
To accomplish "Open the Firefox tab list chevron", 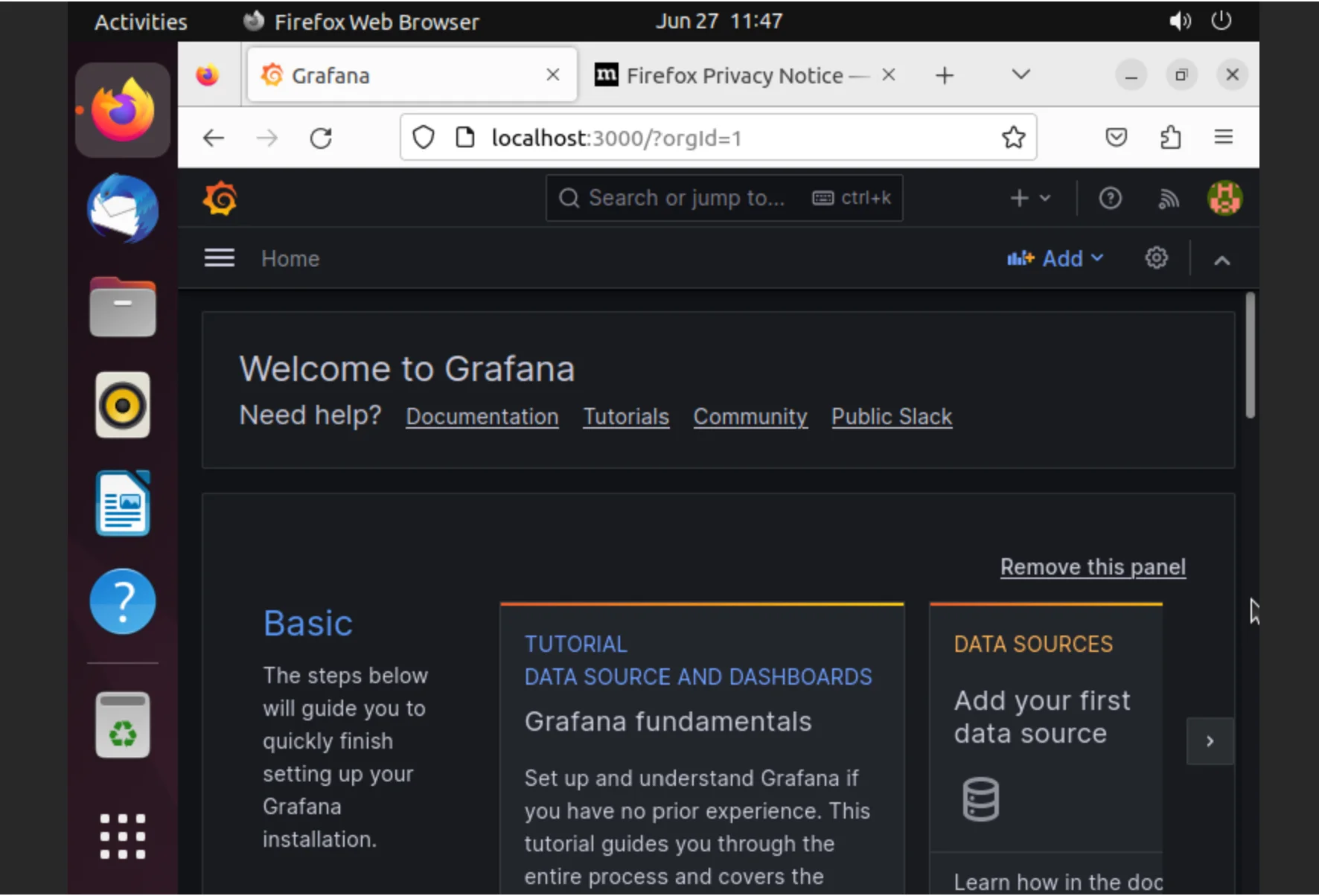I will [1020, 74].
